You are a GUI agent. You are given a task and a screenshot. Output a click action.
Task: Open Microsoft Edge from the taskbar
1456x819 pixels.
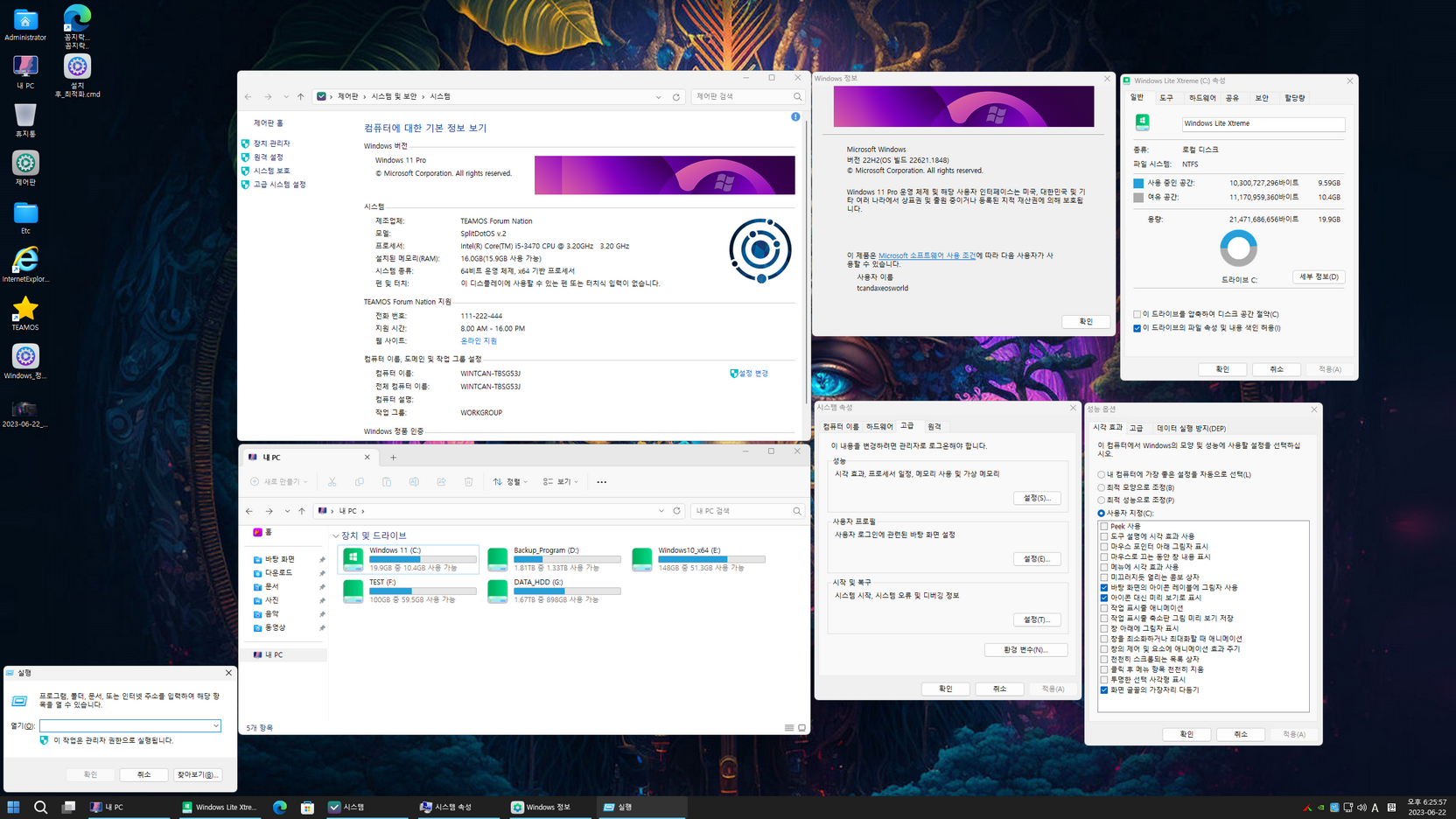[280, 807]
